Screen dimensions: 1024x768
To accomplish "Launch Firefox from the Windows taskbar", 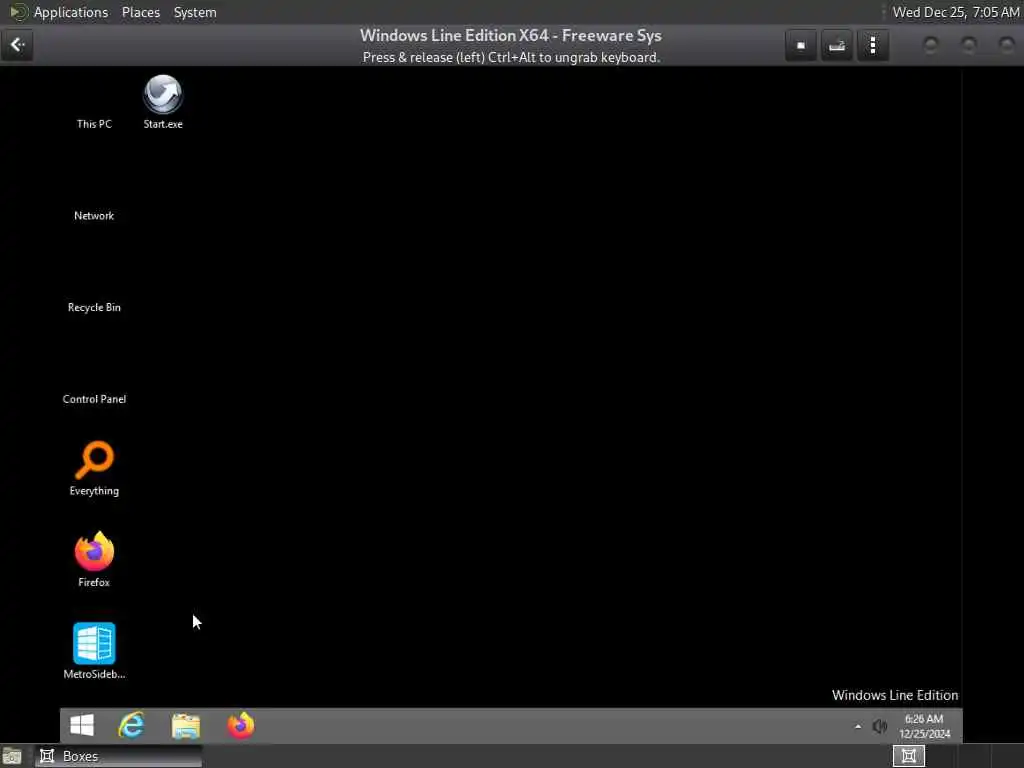I will pos(240,725).
